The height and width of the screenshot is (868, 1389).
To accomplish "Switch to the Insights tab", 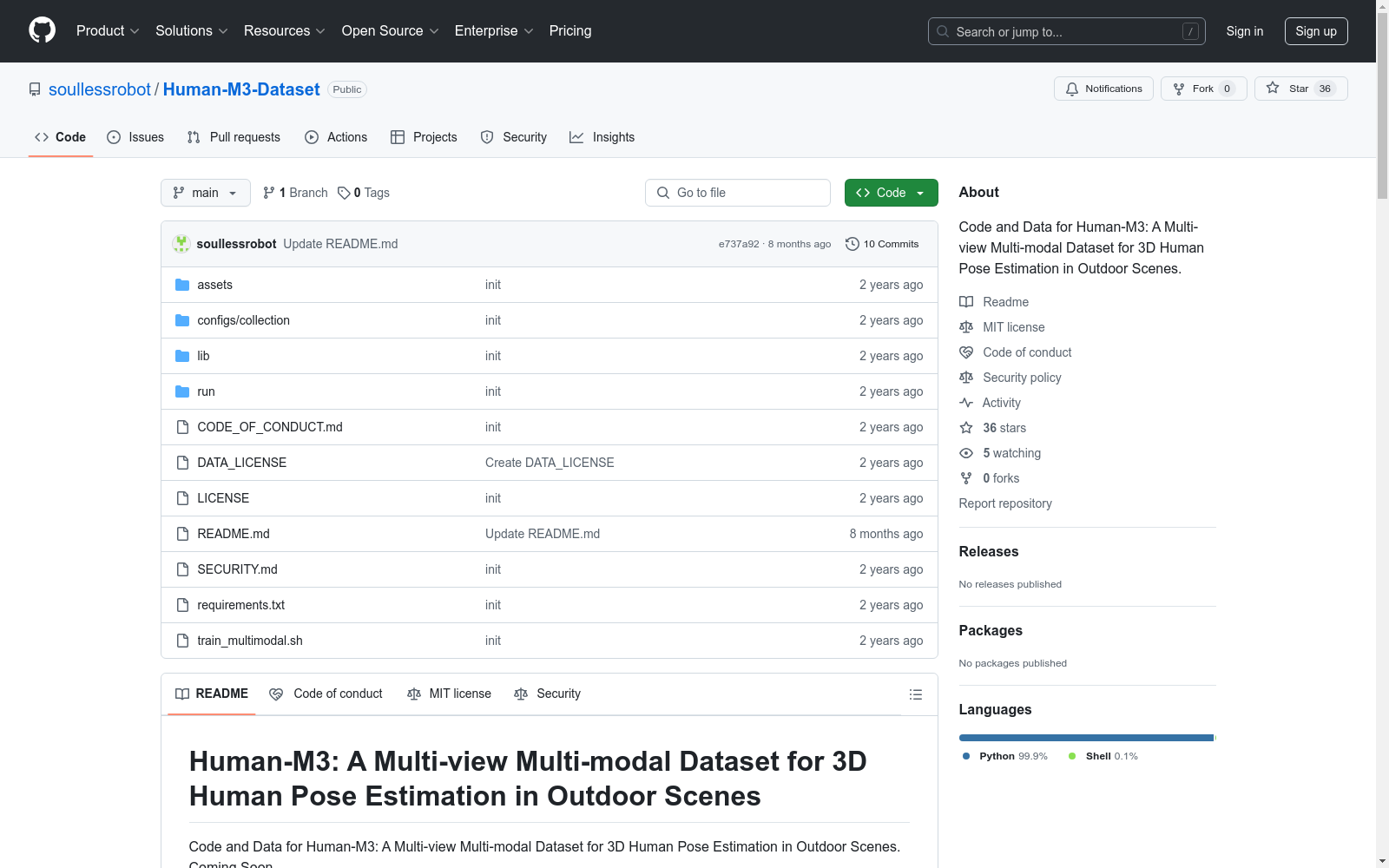I will pos(602,137).
